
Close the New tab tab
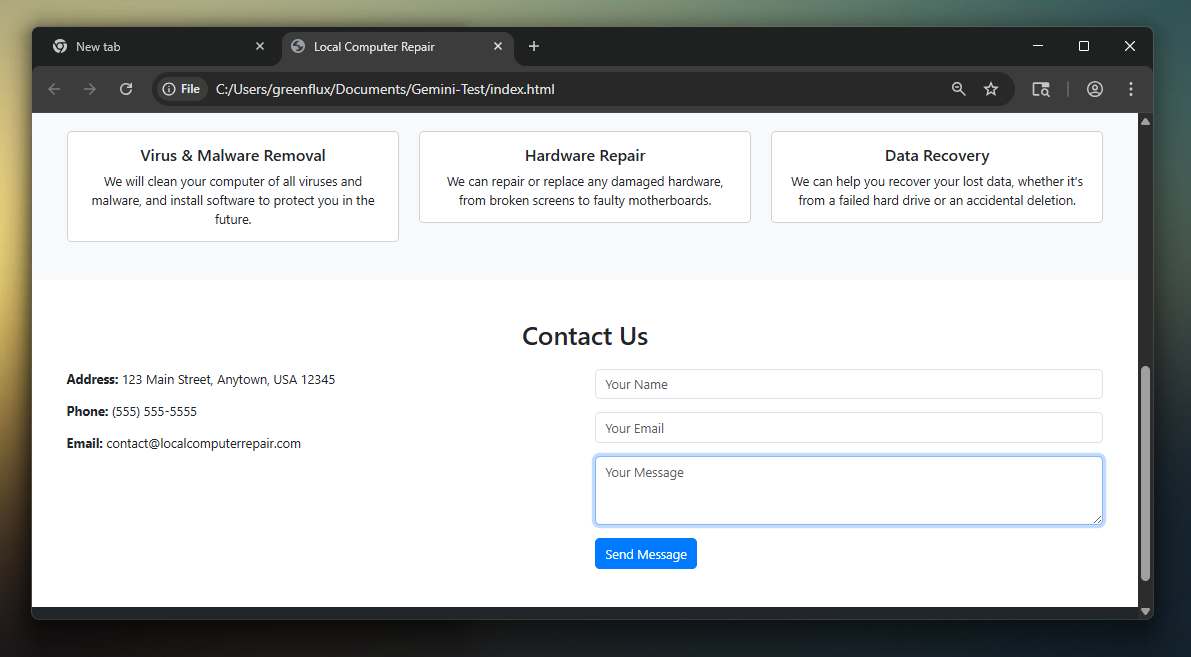pyautogui.click(x=260, y=47)
